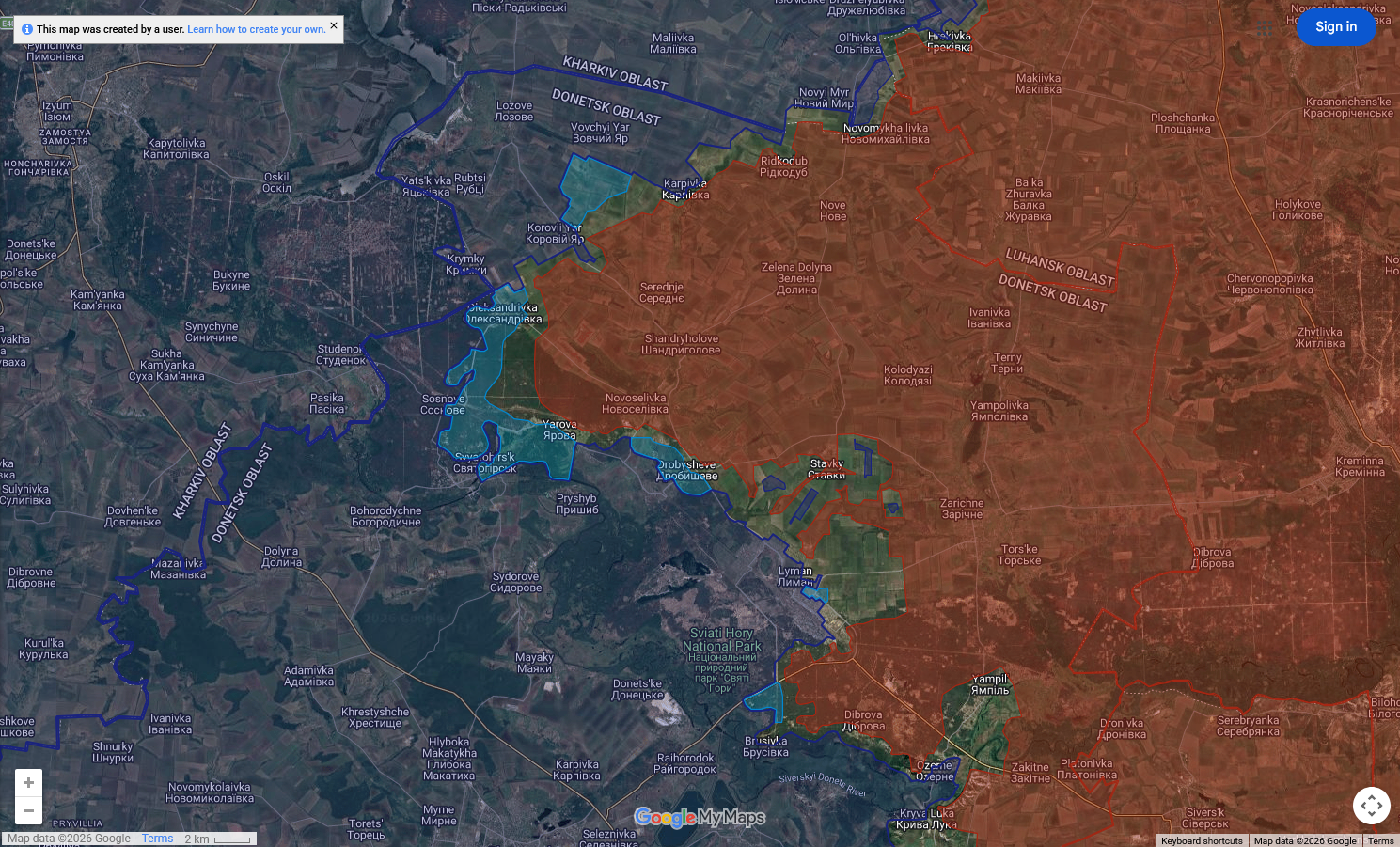Screen dimensions: 1400x847
Task: Click the Sivers'k town label
Action: tap(1205, 818)
